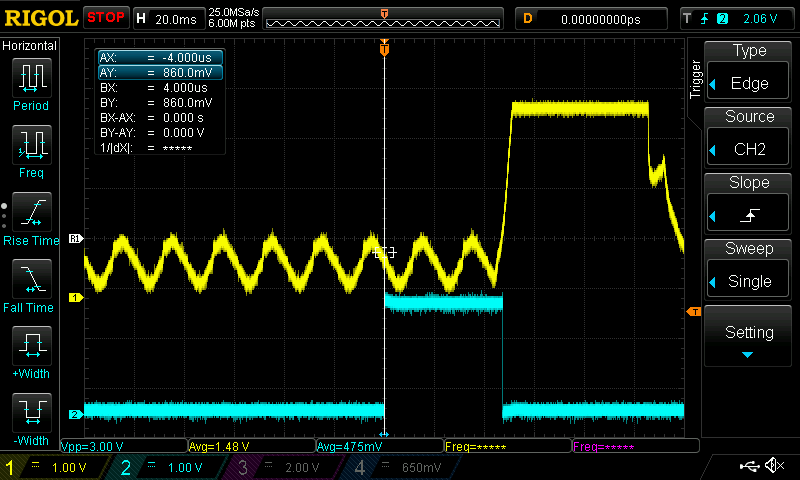Click the STOP run status indicator

pos(106,17)
